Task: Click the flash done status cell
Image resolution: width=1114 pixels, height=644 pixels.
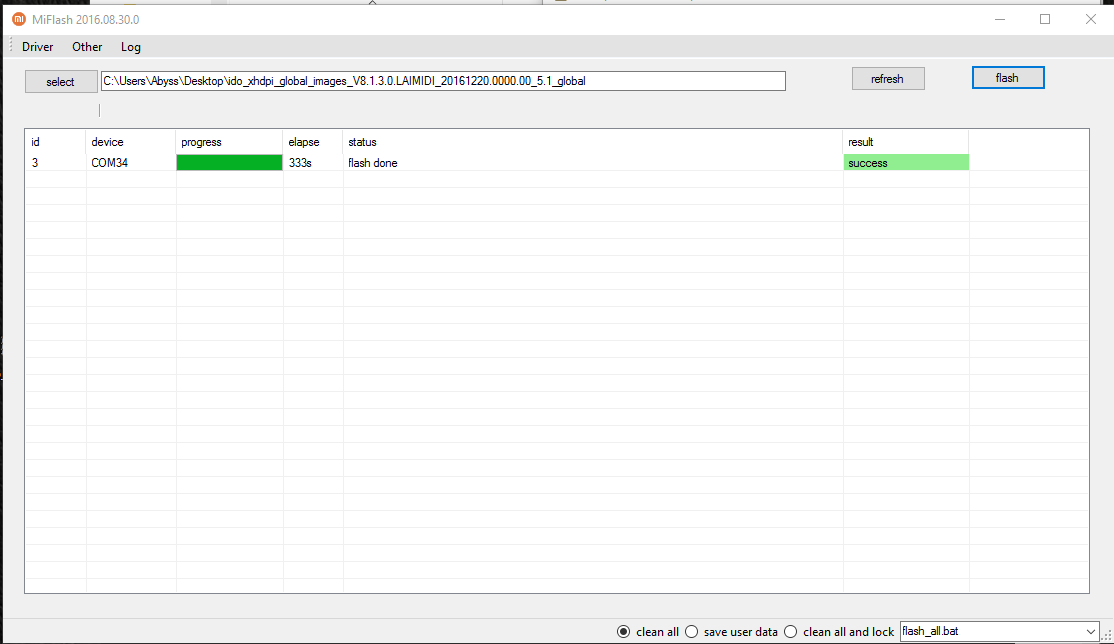Action: pyautogui.click(x=593, y=163)
